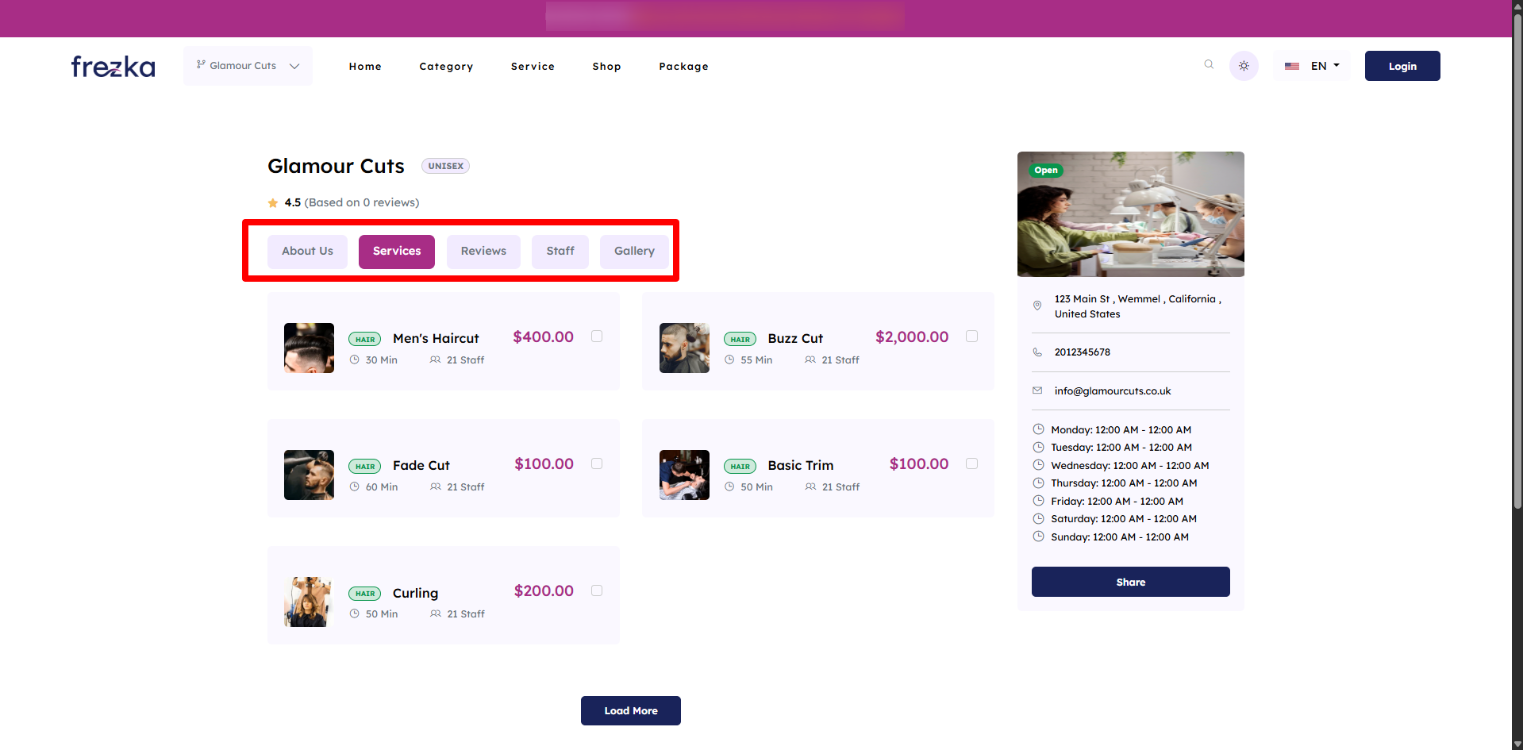Click the US flag language icon
The height and width of the screenshot is (750, 1523).
coord(1292,66)
